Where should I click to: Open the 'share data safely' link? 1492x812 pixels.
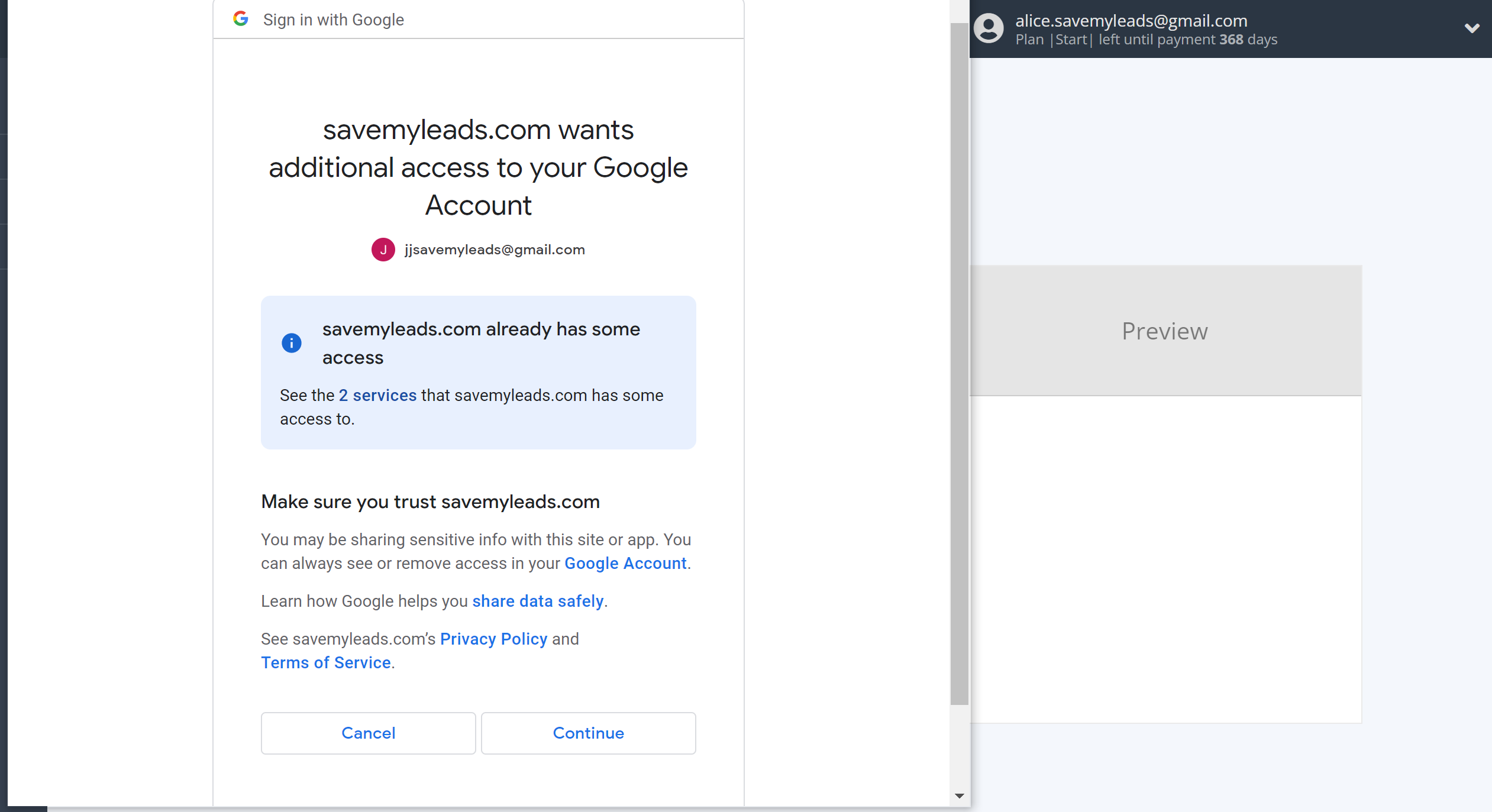(x=538, y=601)
